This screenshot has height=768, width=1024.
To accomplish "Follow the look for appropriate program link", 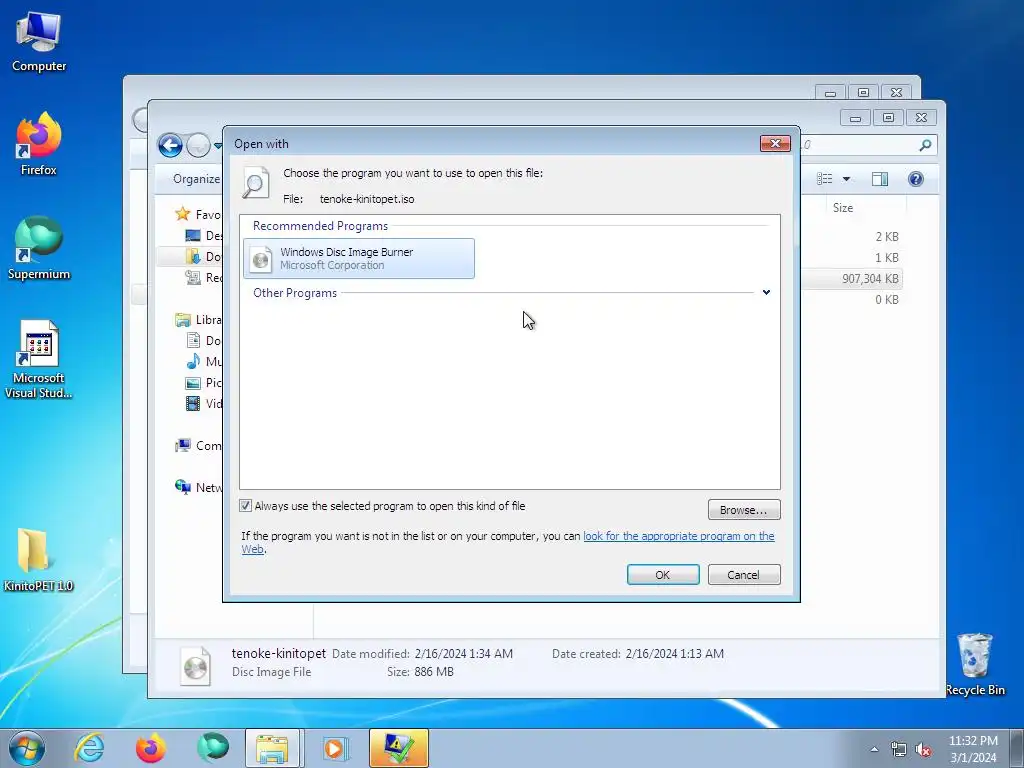I will coord(679,536).
